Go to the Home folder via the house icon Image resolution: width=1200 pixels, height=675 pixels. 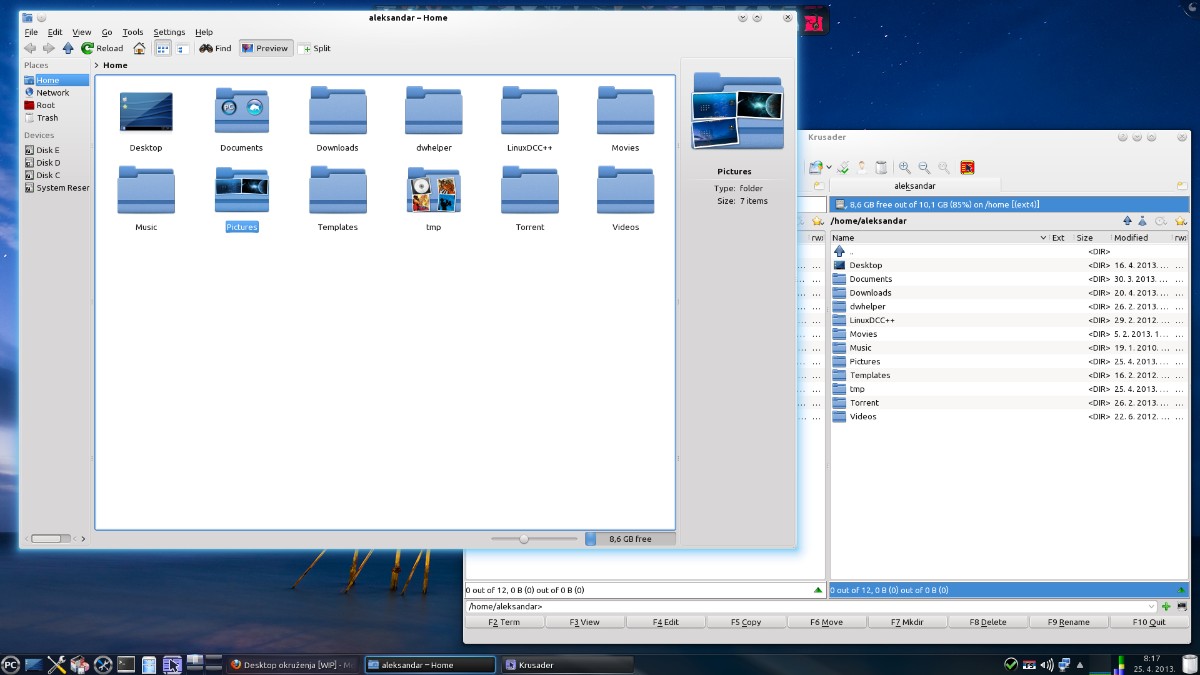pos(139,48)
